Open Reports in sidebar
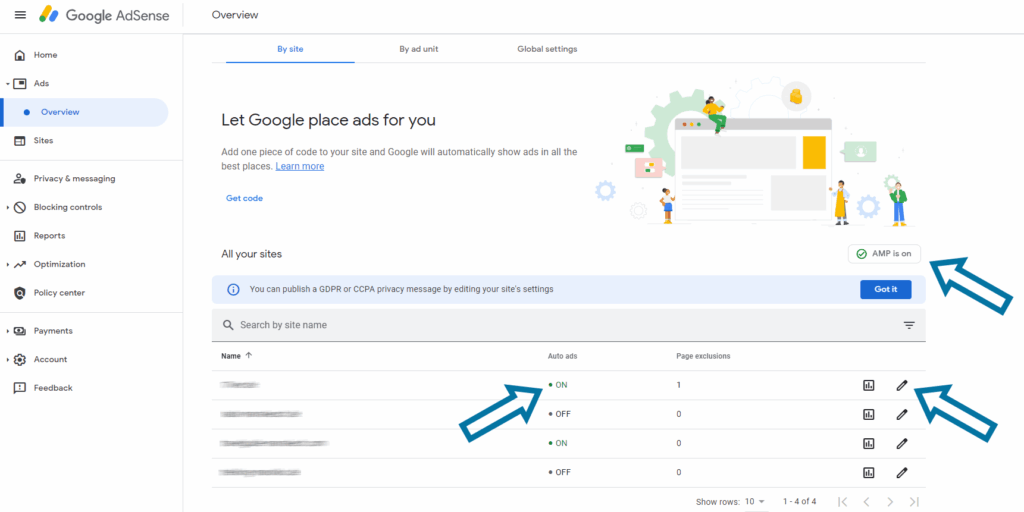 pos(50,236)
